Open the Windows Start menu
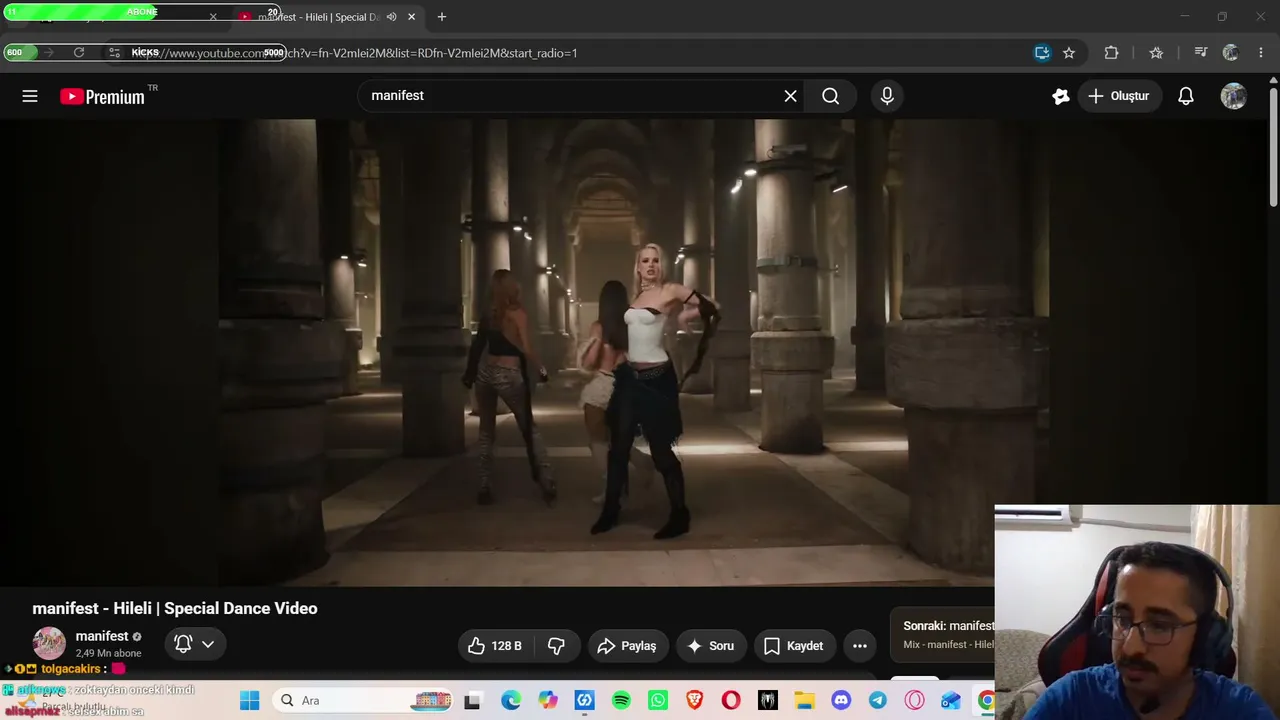Screen dimensions: 1280x720 point(250,701)
